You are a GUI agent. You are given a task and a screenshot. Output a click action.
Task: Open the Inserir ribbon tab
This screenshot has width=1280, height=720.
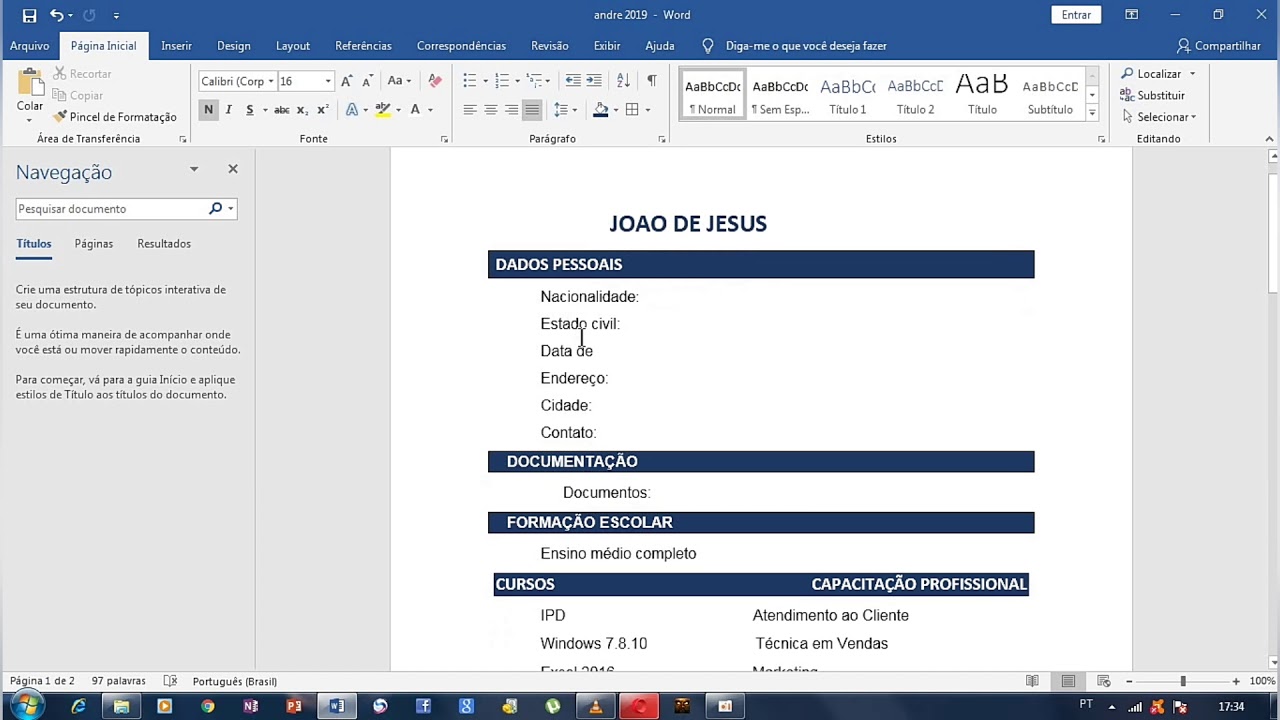176,46
